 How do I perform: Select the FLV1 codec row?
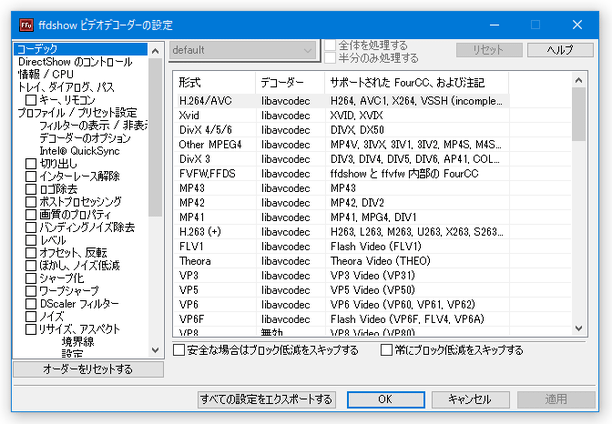[342, 247]
